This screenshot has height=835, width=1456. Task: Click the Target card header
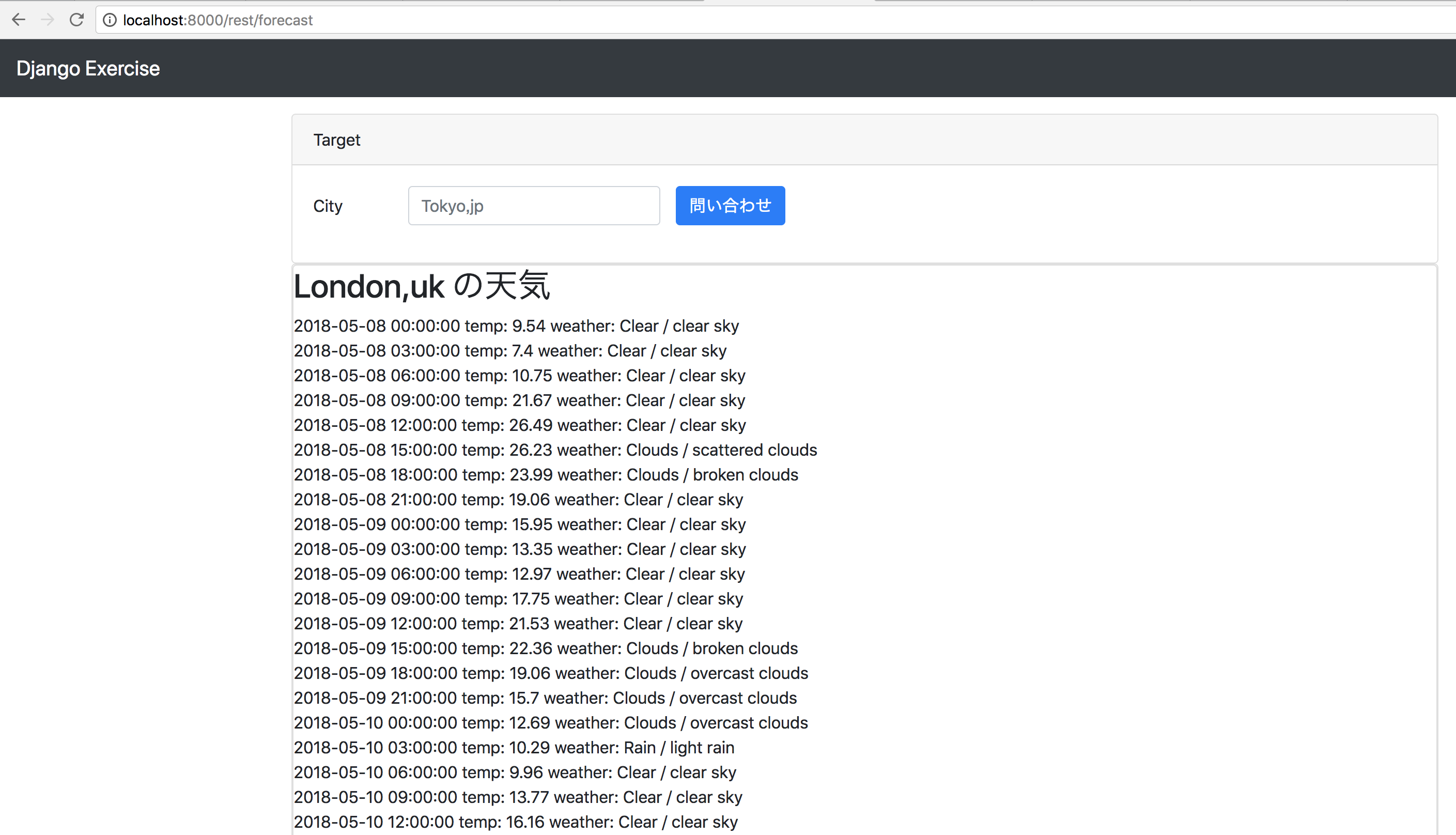pyautogui.click(x=864, y=140)
